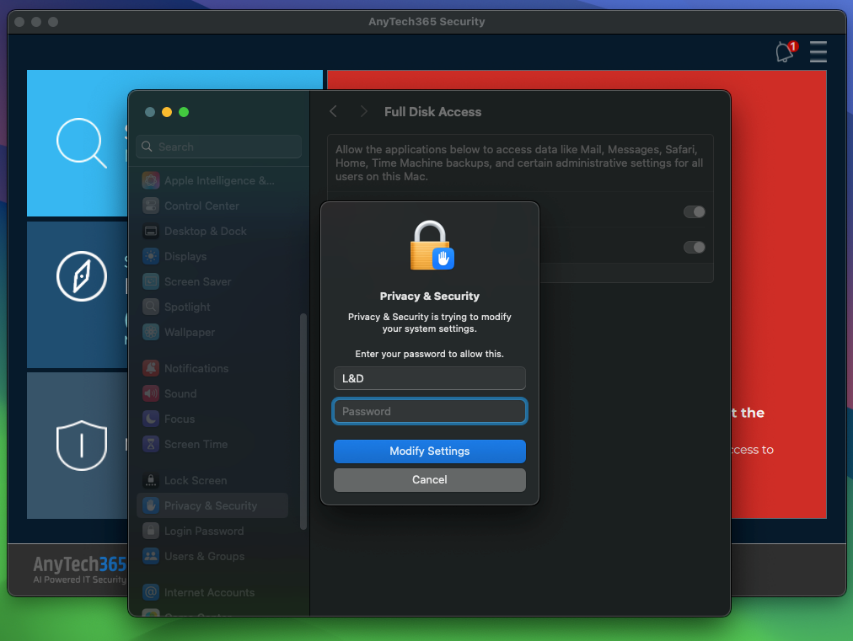Click Spotlight sidebar icon
Viewport: 853px width, 641px height.
tap(151, 307)
